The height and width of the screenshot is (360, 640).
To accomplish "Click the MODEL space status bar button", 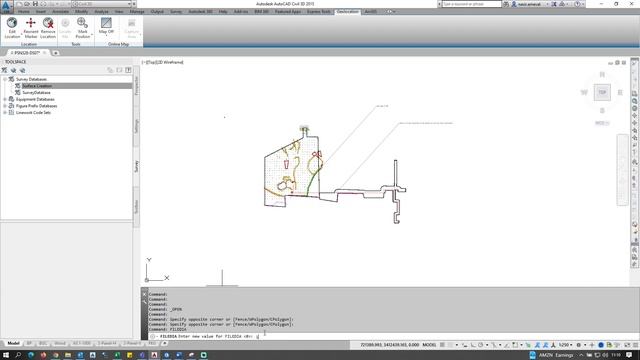I will click(x=429, y=345).
